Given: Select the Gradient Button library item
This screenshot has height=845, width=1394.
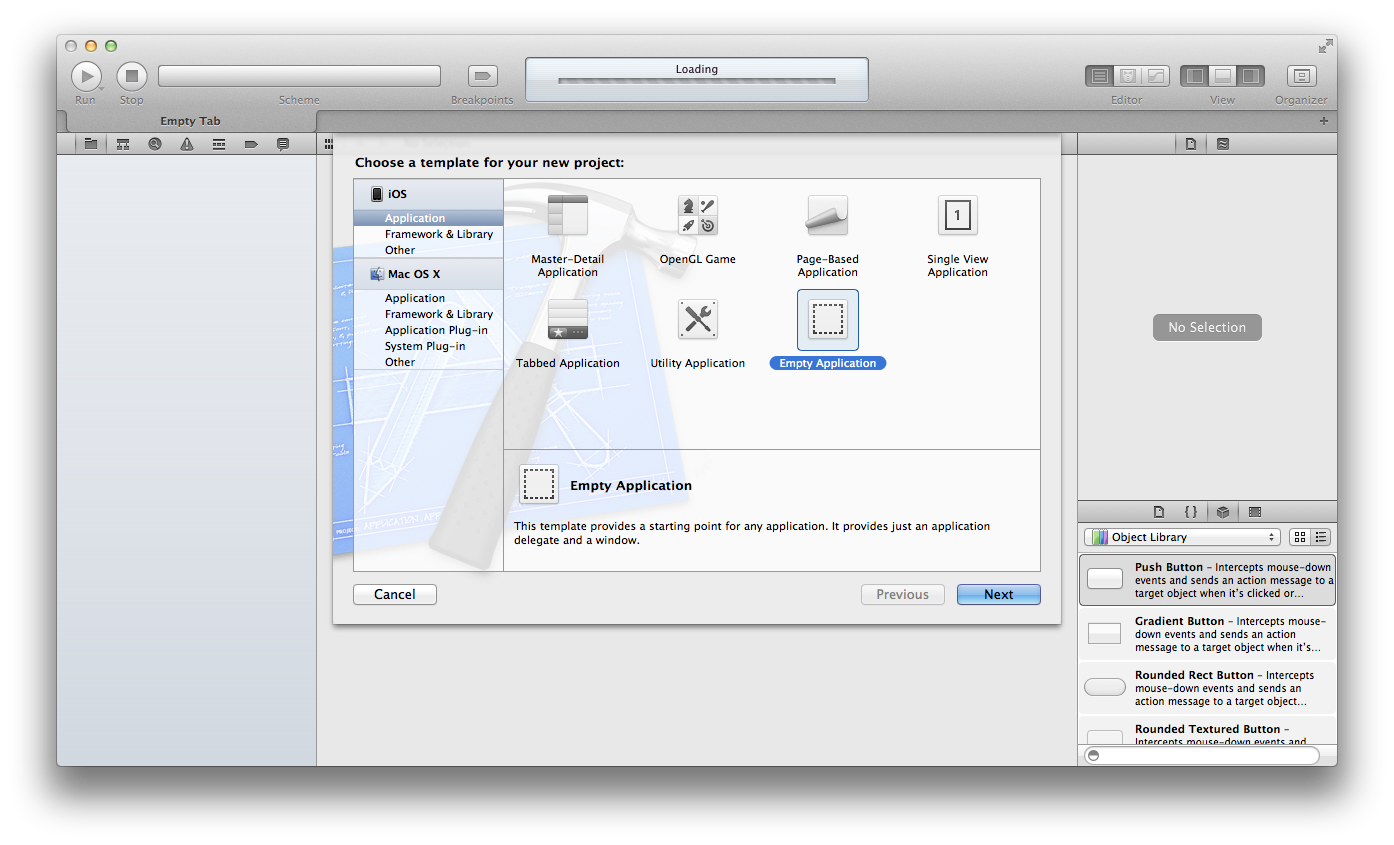Looking at the screenshot, I should (x=1207, y=634).
